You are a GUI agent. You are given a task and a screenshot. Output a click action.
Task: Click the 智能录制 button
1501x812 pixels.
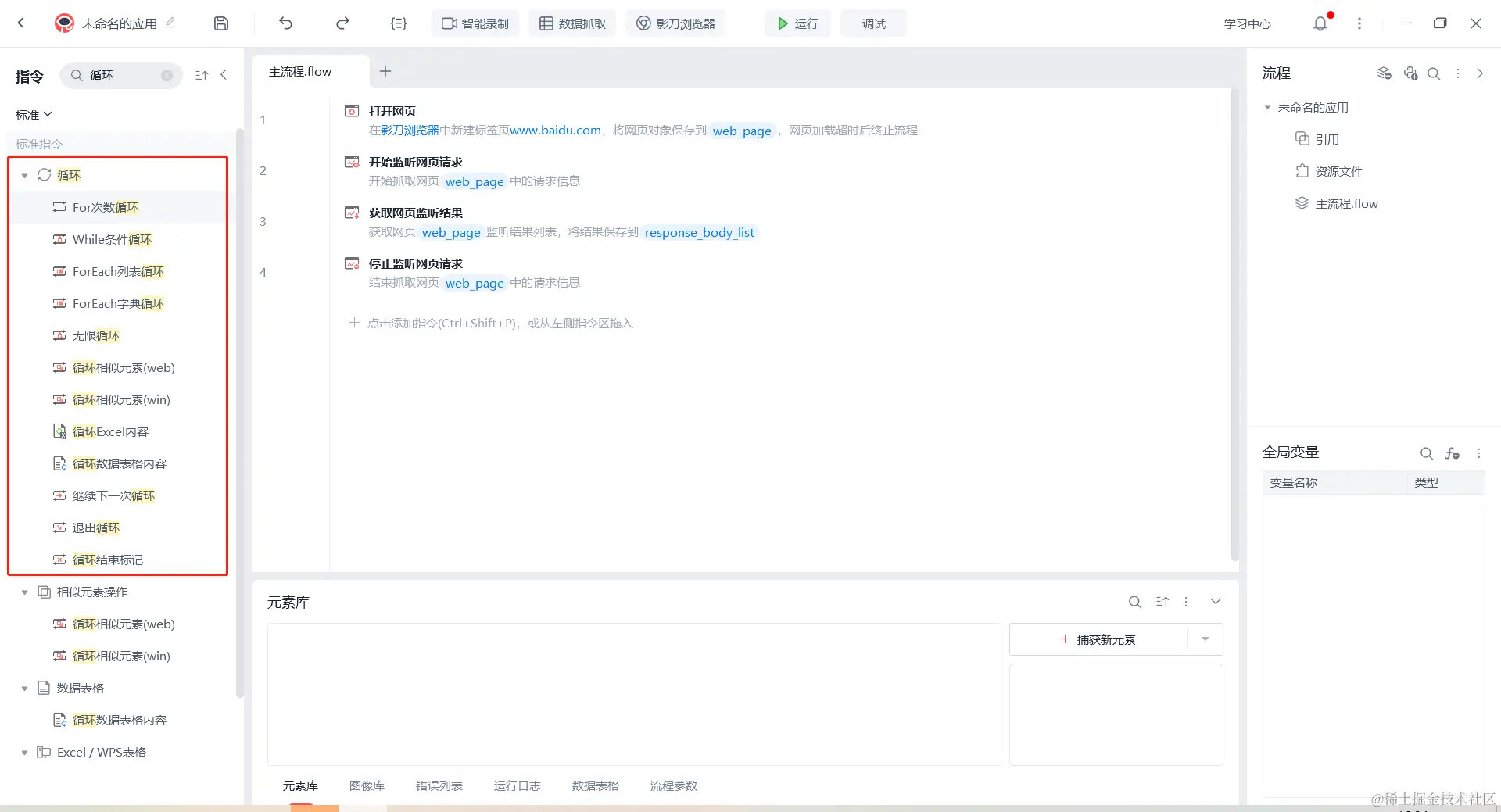[475, 23]
